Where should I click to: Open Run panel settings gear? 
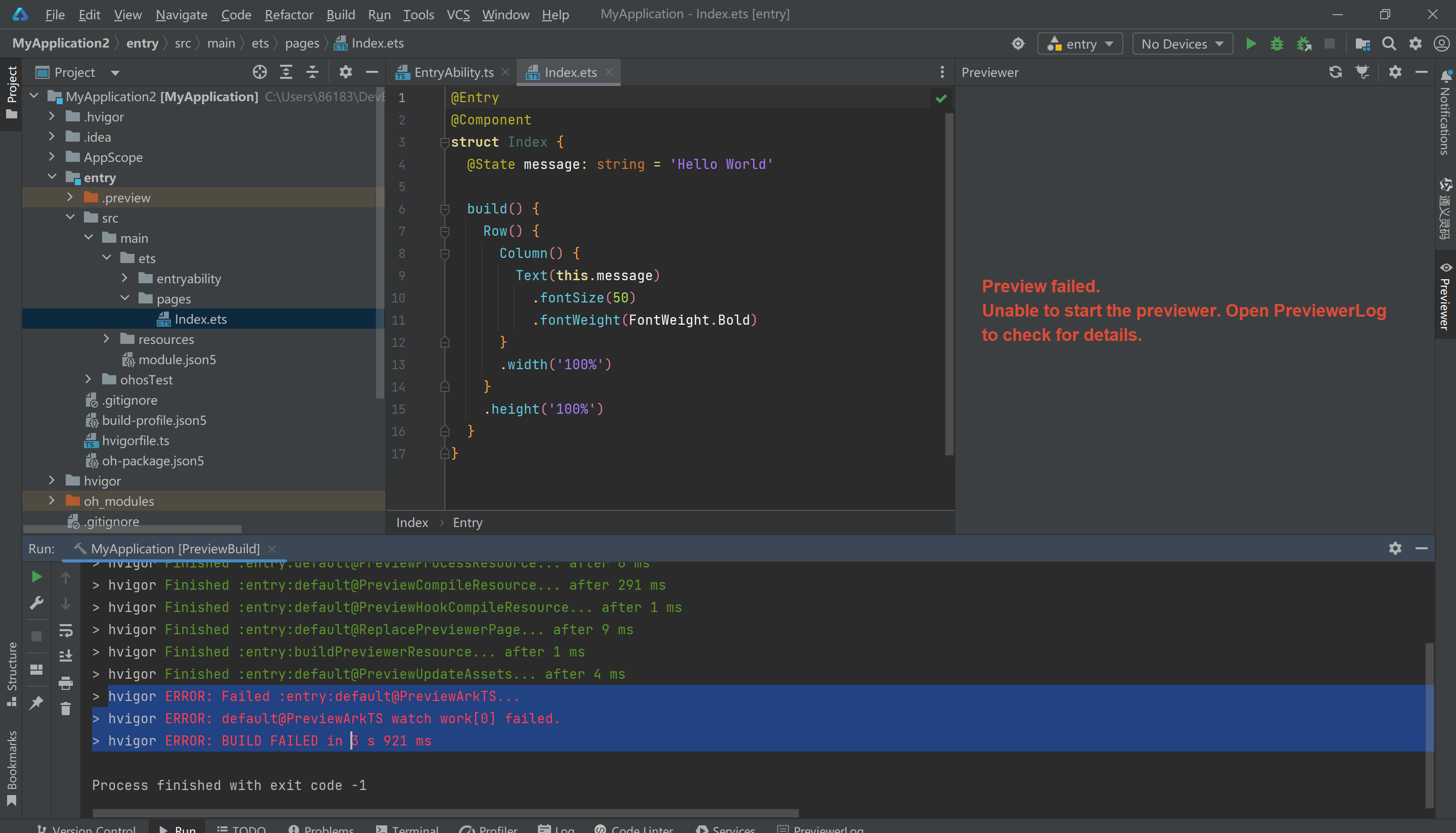1395,548
